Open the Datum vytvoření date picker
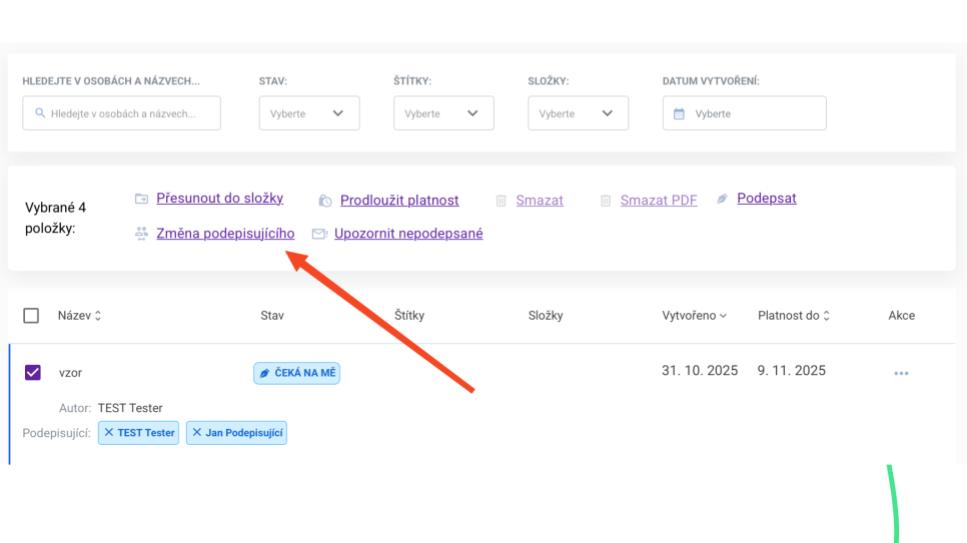 click(x=744, y=113)
